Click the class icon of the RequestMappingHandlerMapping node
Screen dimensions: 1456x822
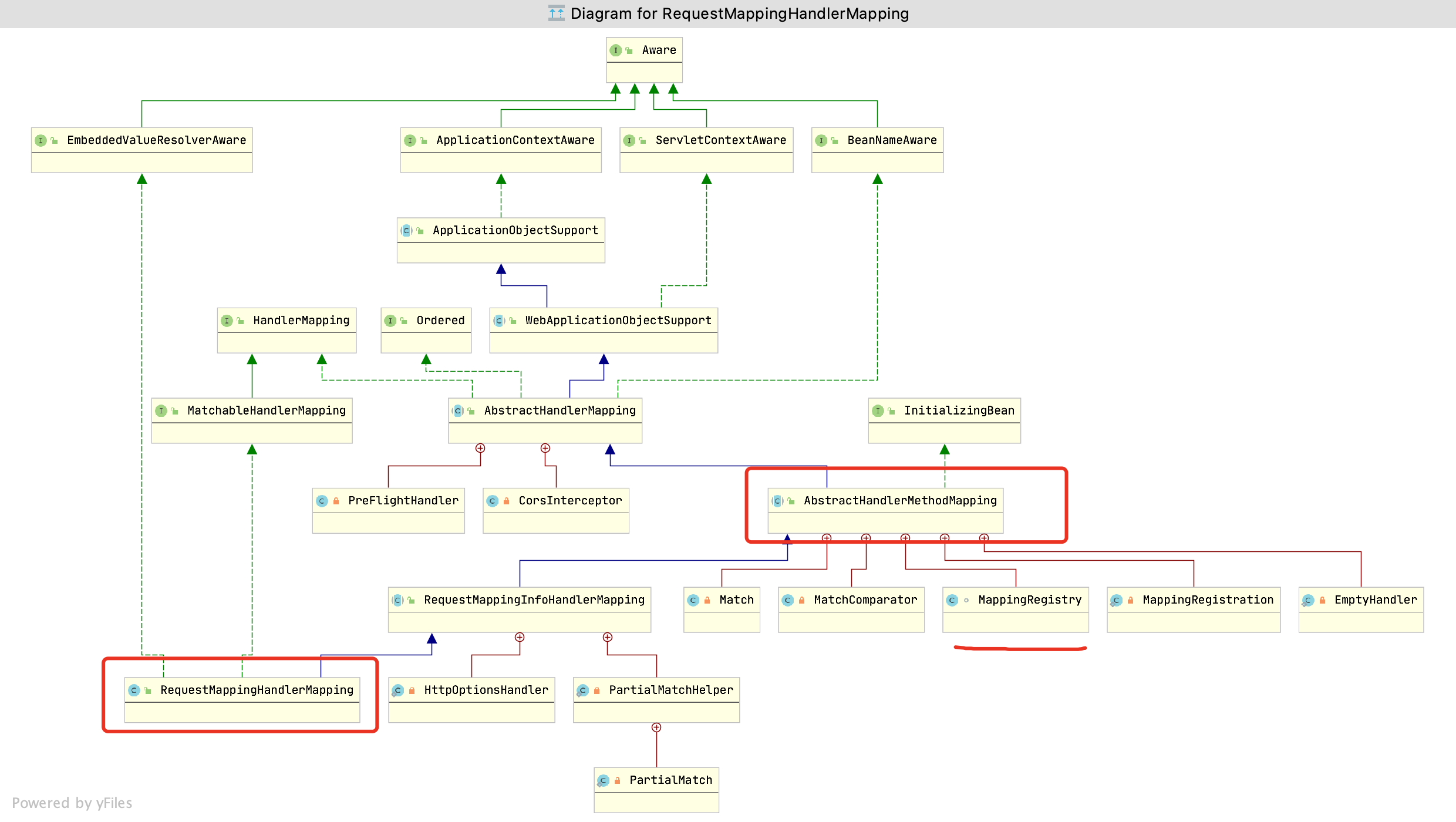134,690
